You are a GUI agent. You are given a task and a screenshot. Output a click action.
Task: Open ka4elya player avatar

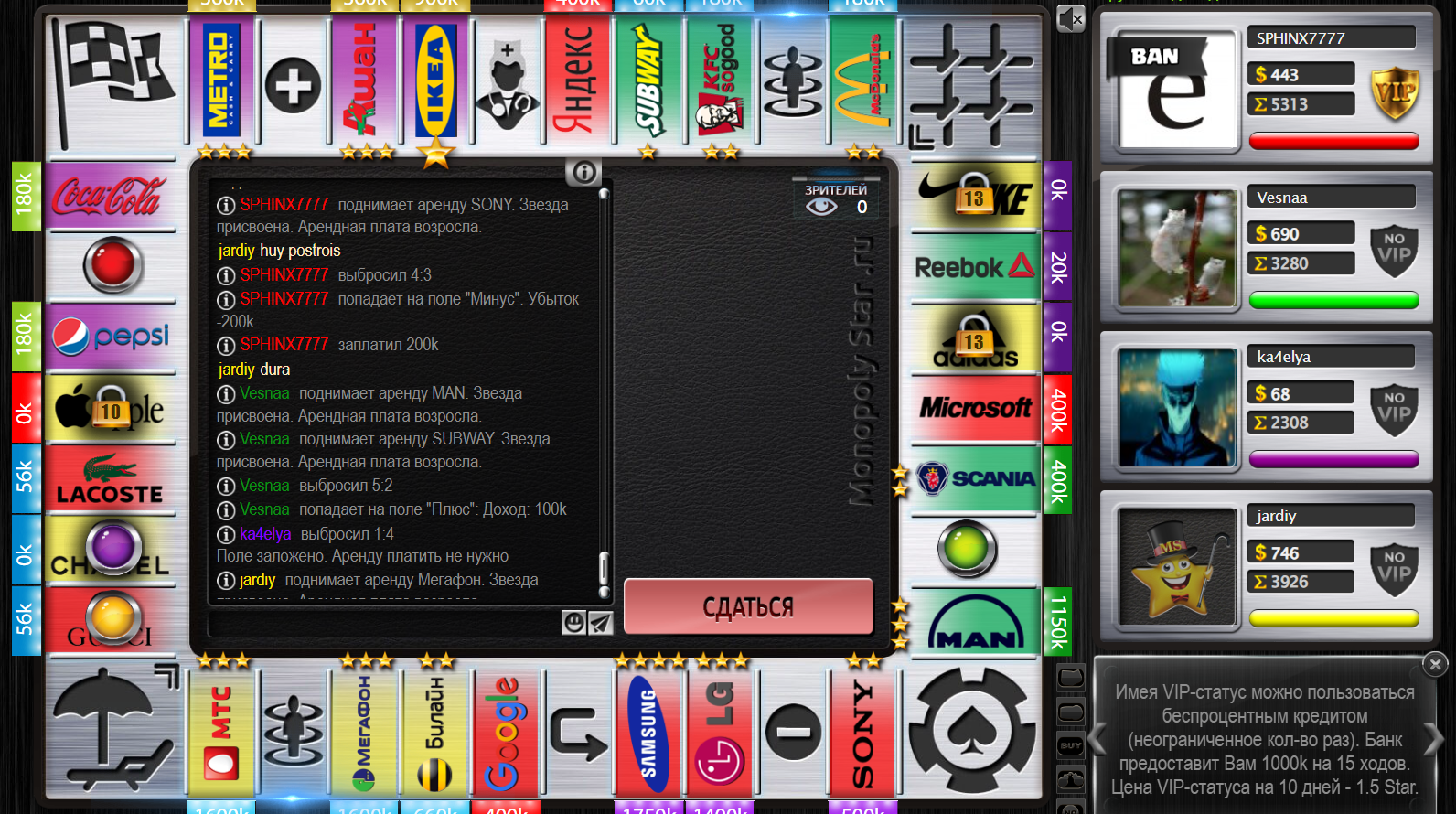tap(1175, 407)
